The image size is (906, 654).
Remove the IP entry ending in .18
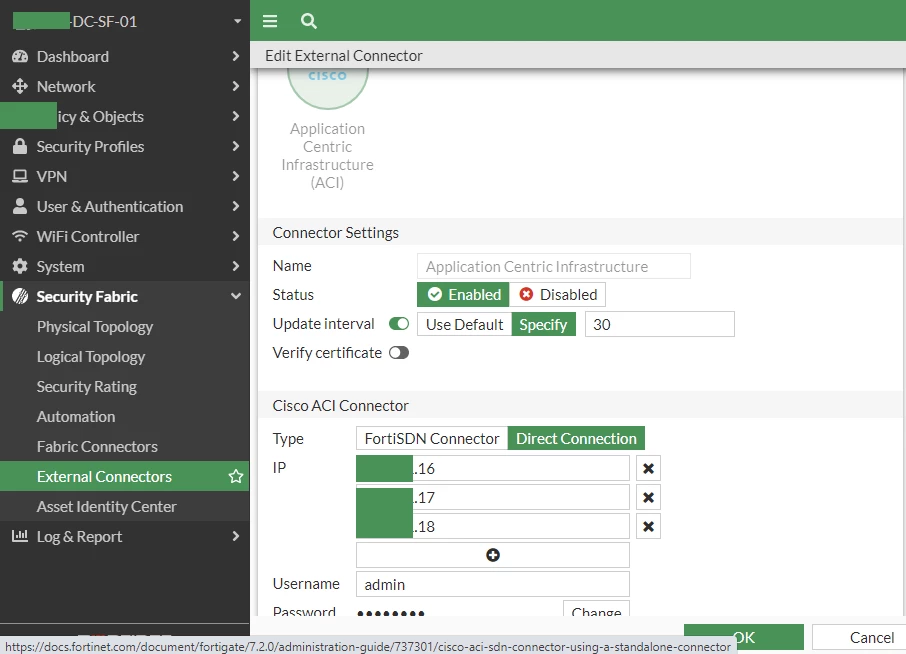pos(648,526)
